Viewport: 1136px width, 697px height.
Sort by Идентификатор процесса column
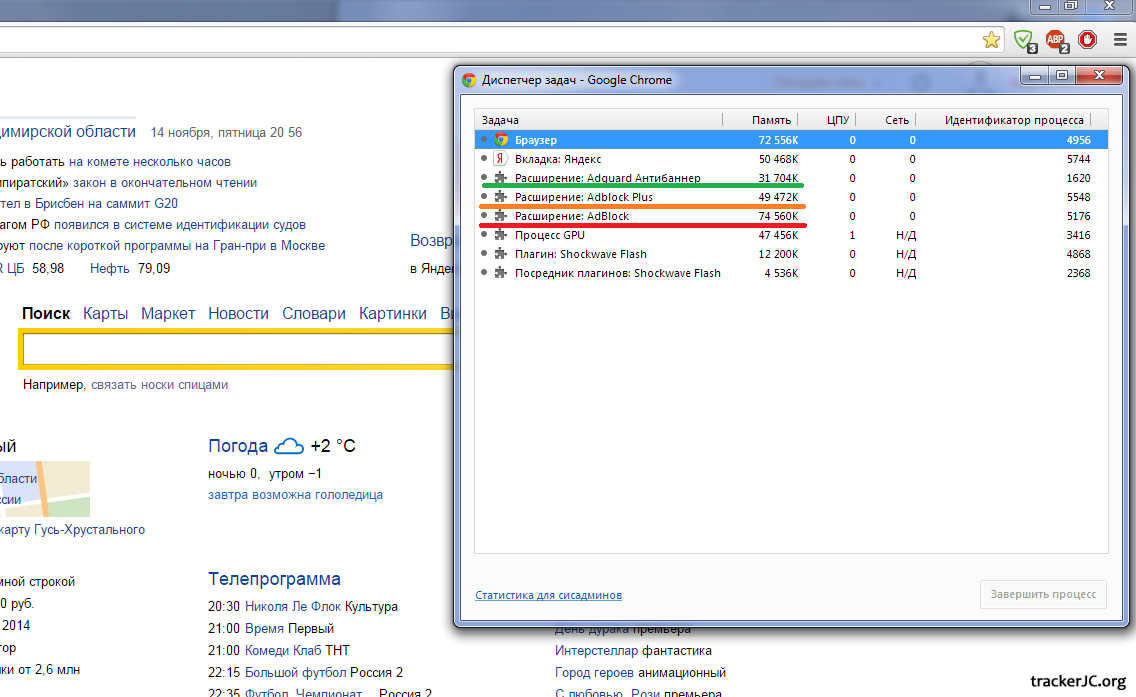click(x=1014, y=120)
